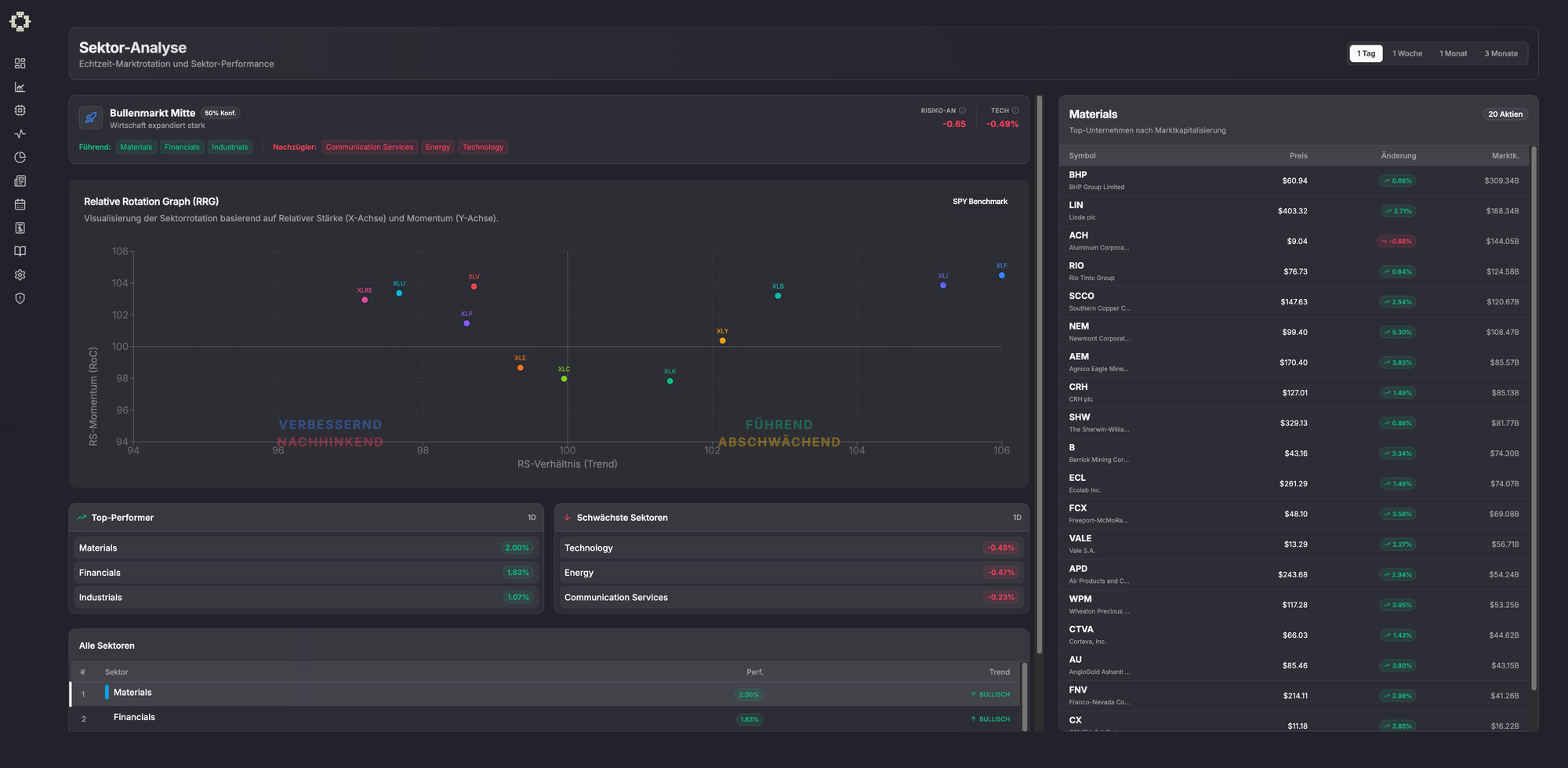Switch timeframe to 3 Monate
Viewport: 1568px width, 768px height.
[1501, 53]
